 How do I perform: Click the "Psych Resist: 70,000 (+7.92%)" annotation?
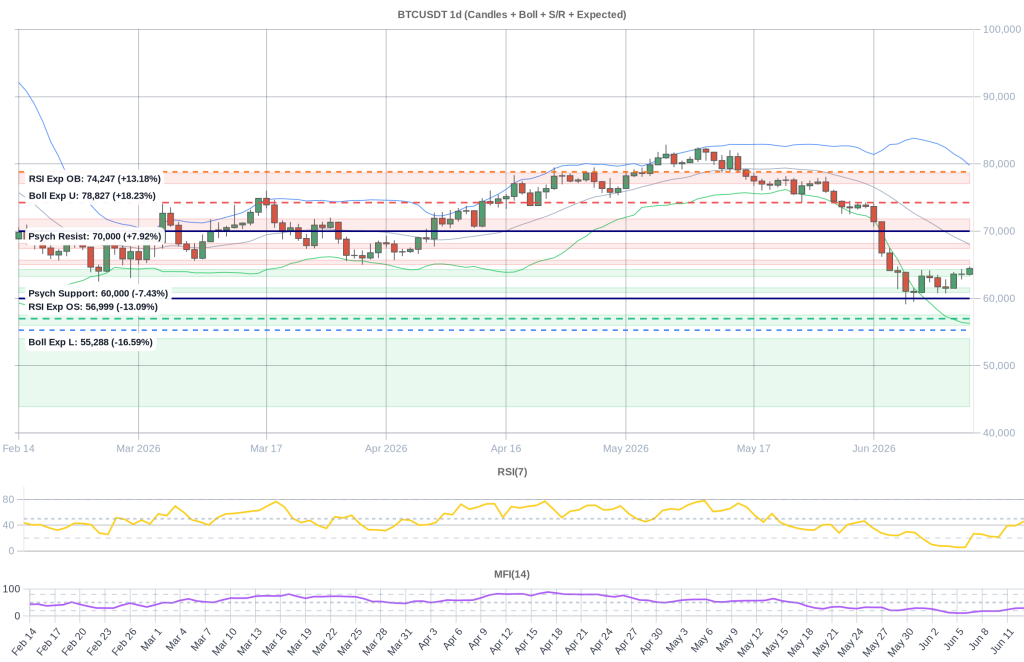click(x=94, y=236)
